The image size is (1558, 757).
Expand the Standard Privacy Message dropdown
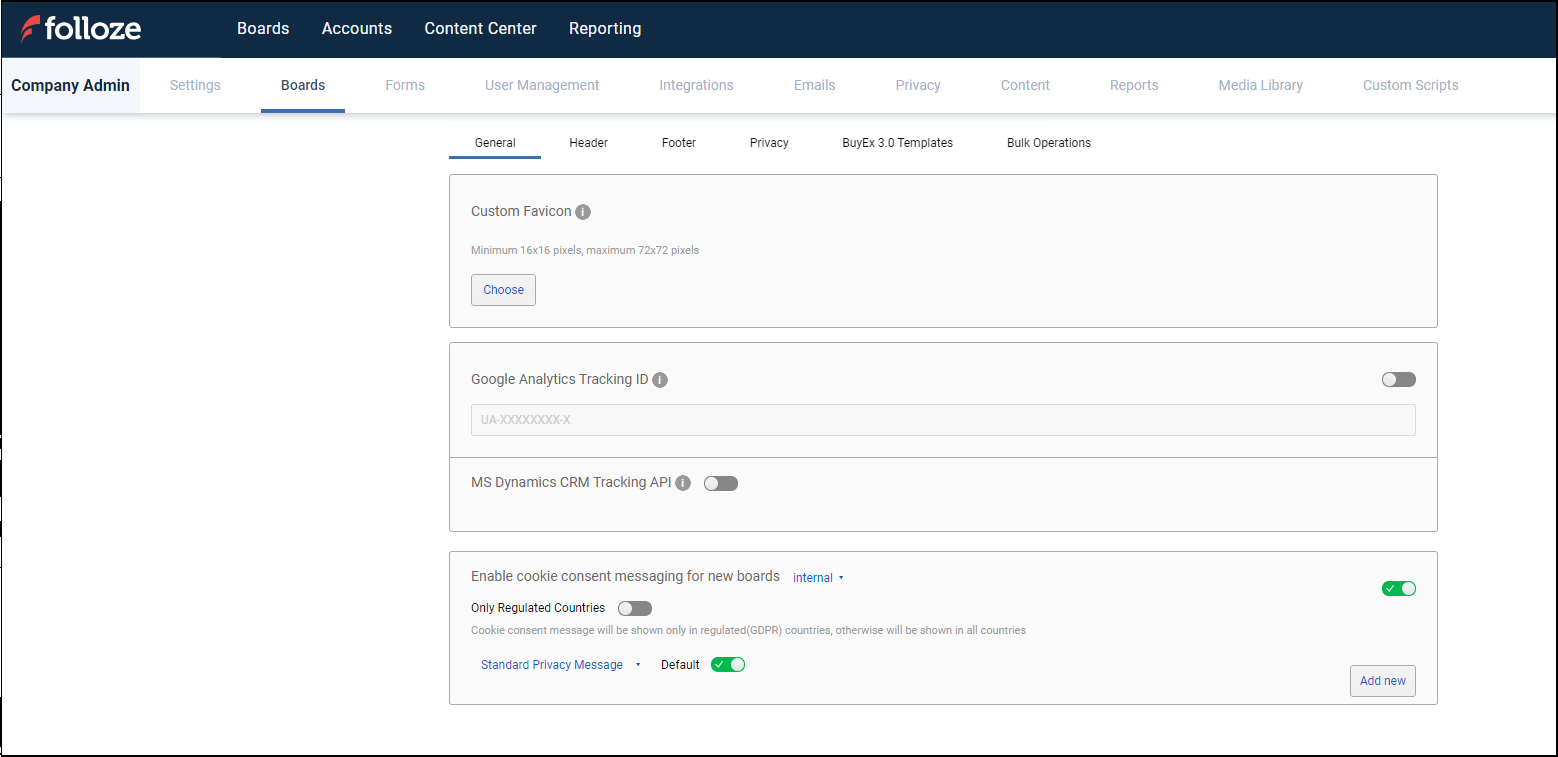click(x=560, y=665)
